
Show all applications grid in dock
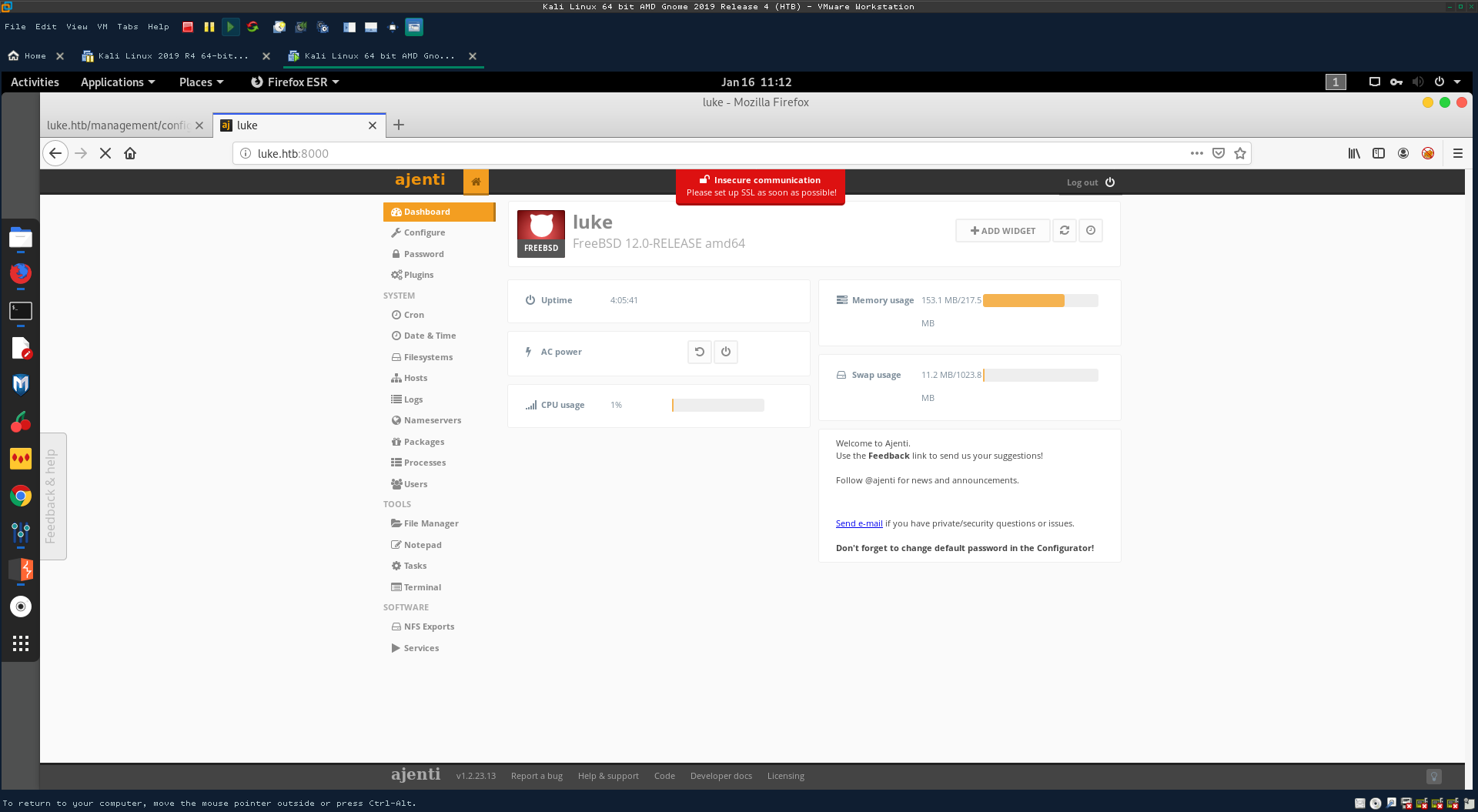point(21,643)
